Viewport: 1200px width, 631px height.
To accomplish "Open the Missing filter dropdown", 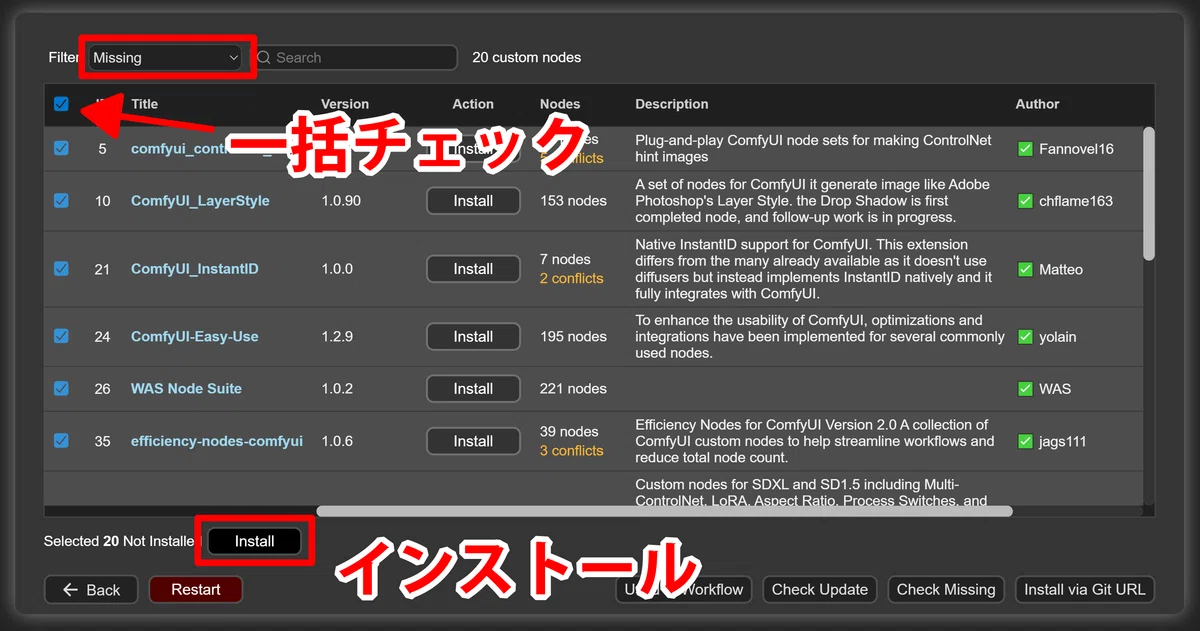I will pyautogui.click(x=165, y=58).
